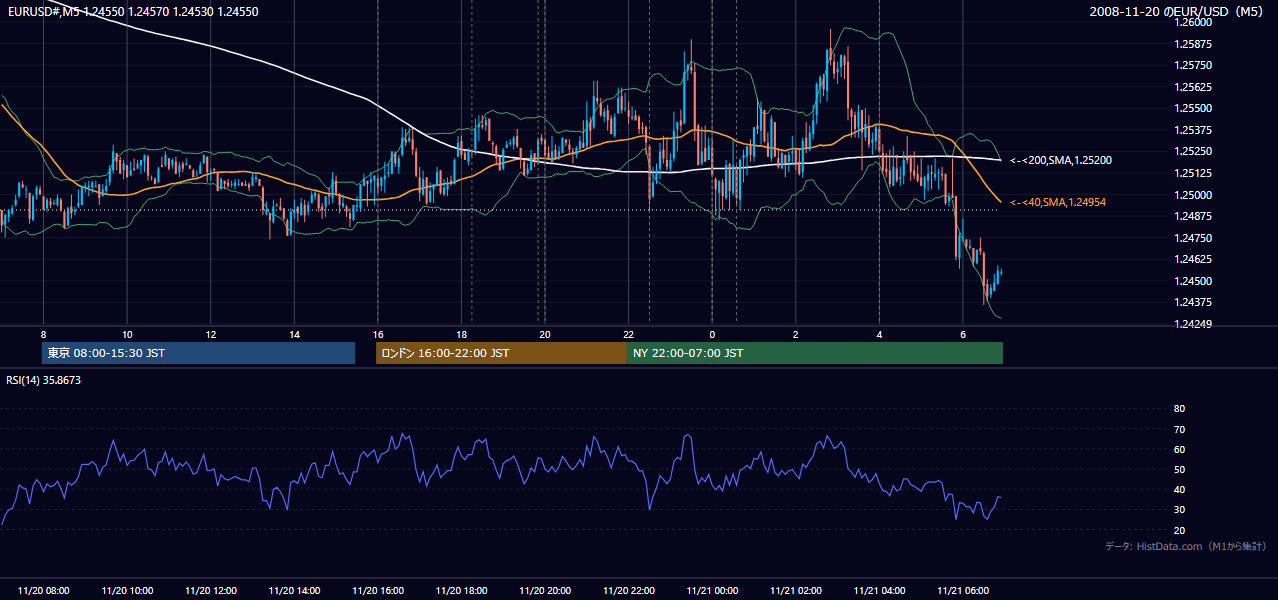Select the 40 SMA 1.24954 label
This screenshot has width=1278, height=600.
click(x=1058, y=202)
